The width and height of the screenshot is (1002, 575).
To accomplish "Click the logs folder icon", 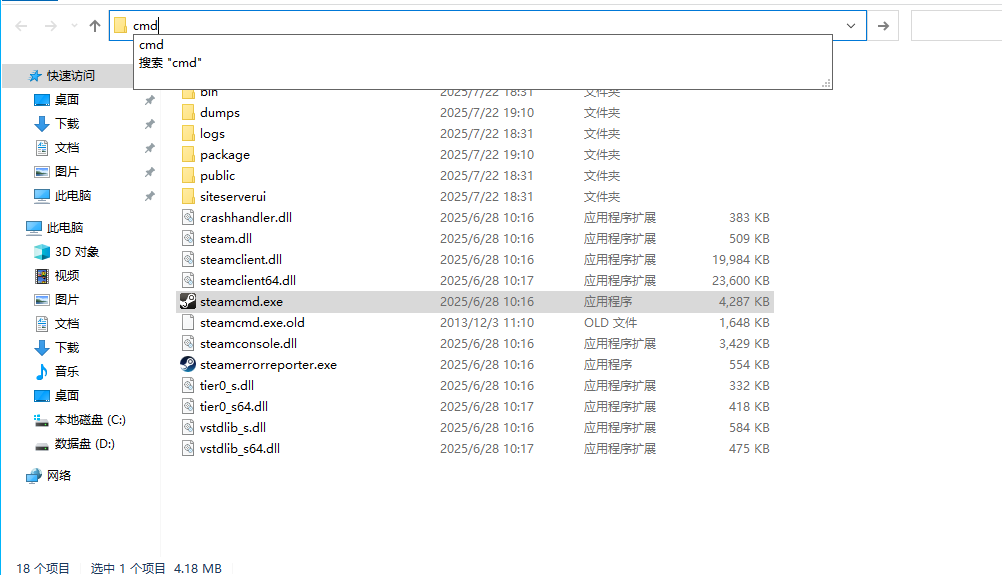I will point(188,134).
